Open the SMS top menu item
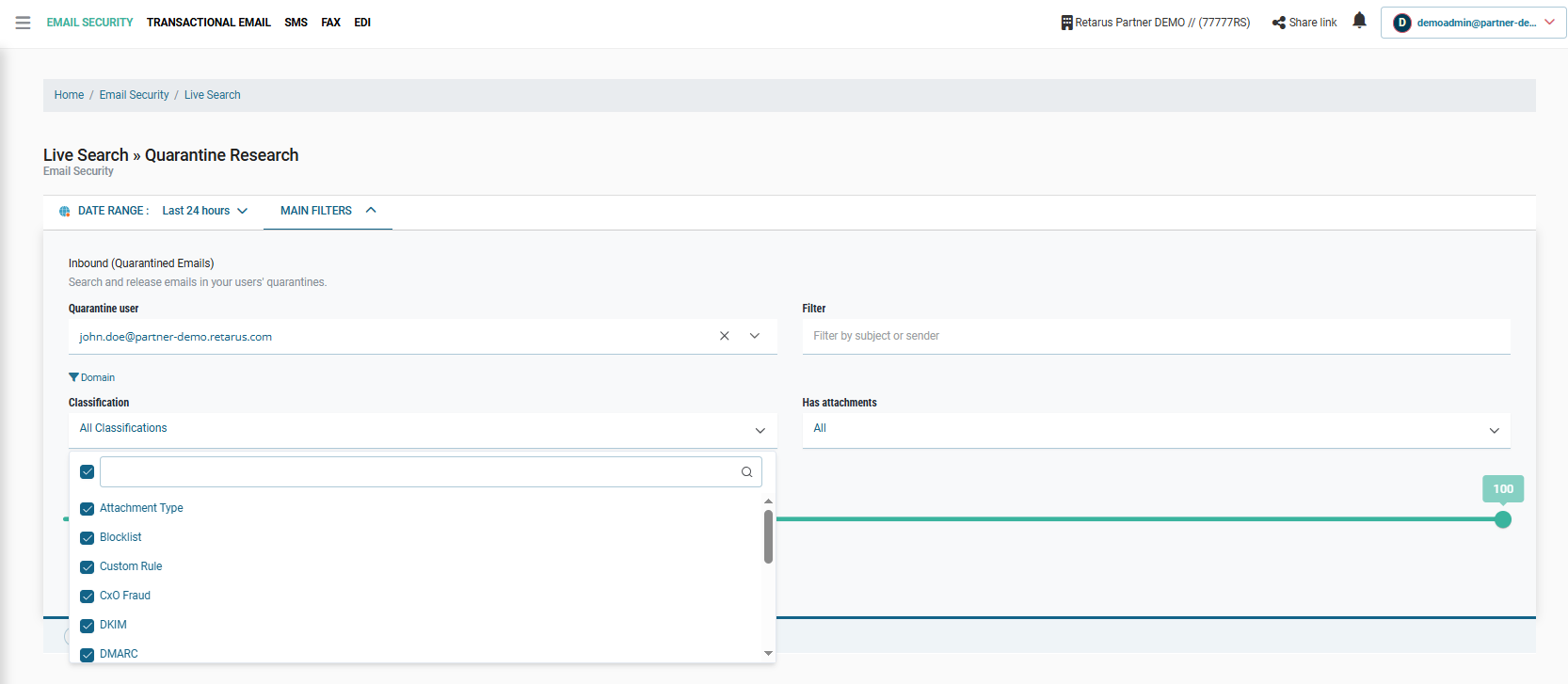Viewport: 1568px width, 684px height. [x=296, y=23]
